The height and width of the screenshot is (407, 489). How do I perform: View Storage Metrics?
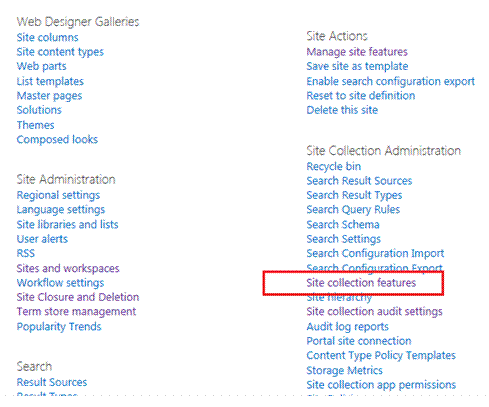(x=344, y=370)
